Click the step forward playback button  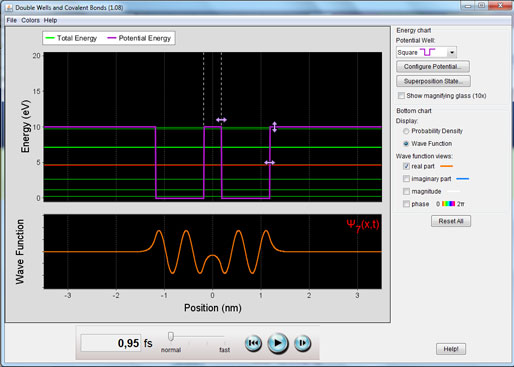point(302,343)
